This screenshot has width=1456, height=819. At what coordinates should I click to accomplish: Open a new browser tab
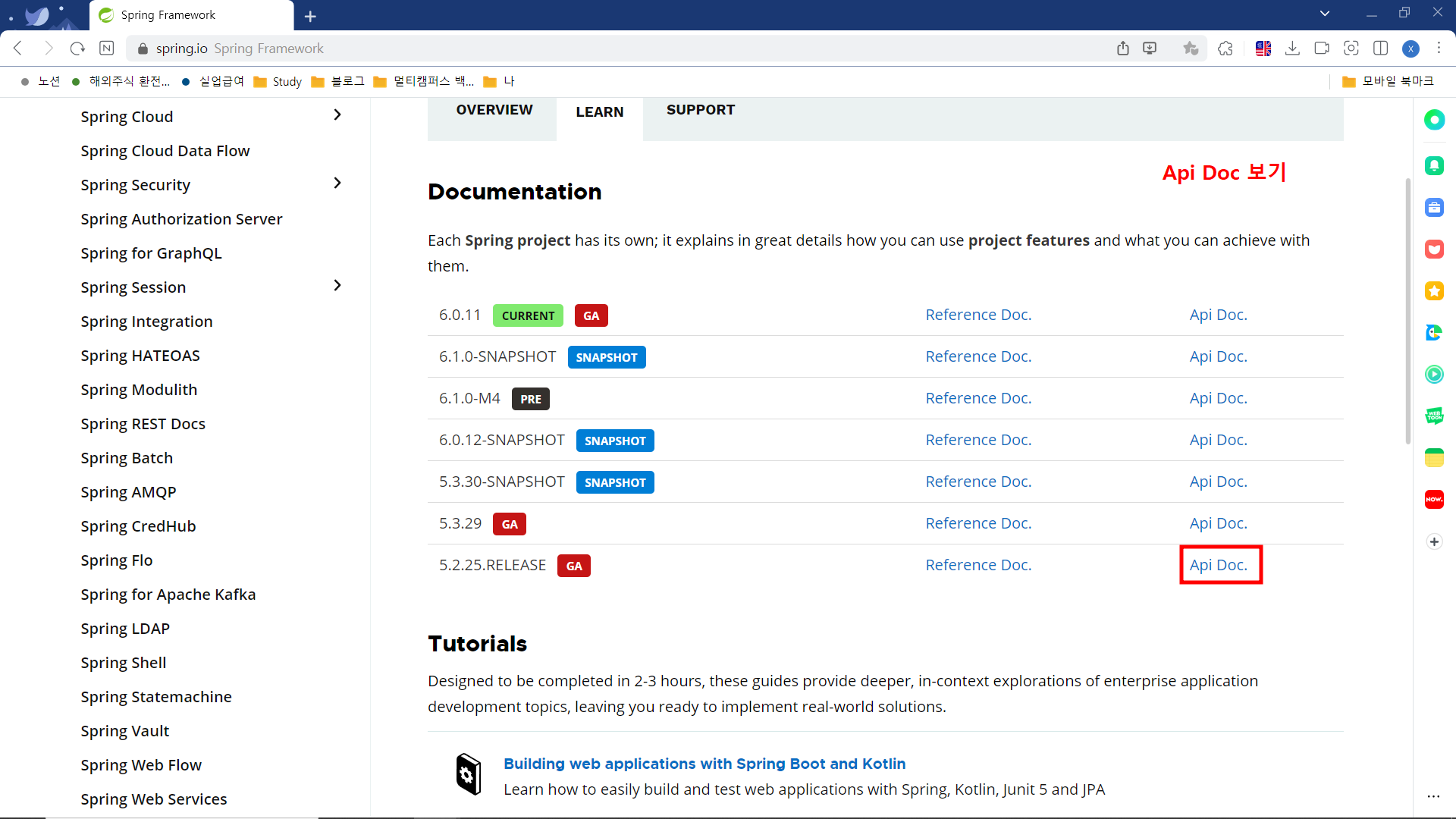[310, 16]
